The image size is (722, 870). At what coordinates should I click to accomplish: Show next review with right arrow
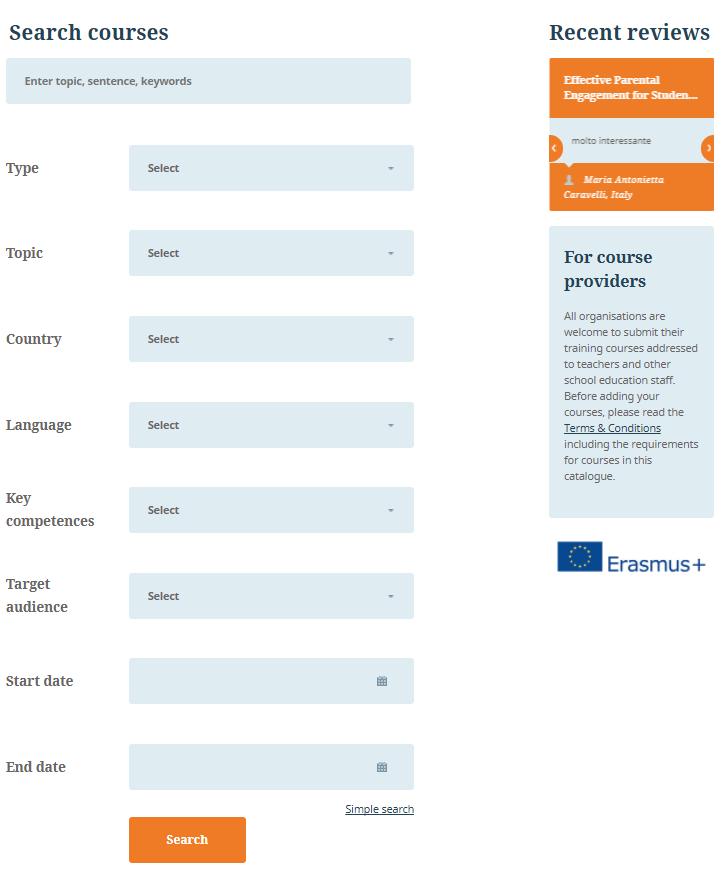(708, 148)
